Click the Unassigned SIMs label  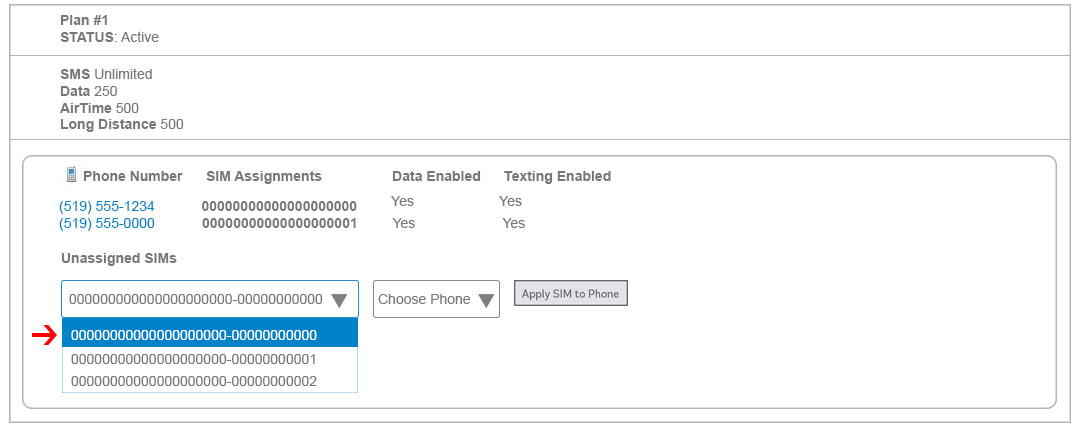click(x=119, y=258)
